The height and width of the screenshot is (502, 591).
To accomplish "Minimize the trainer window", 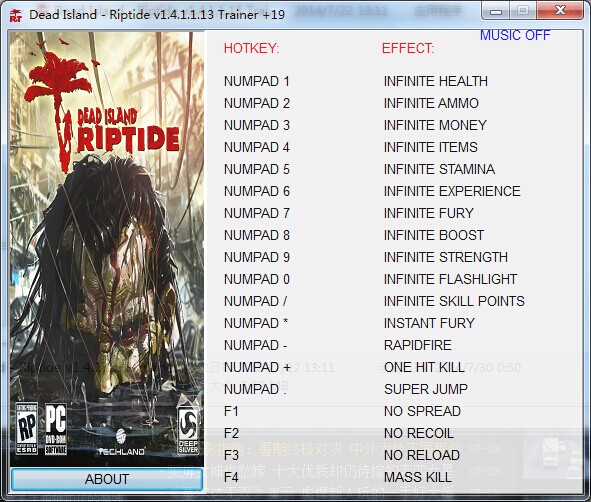I will click(x=496, y=11).
